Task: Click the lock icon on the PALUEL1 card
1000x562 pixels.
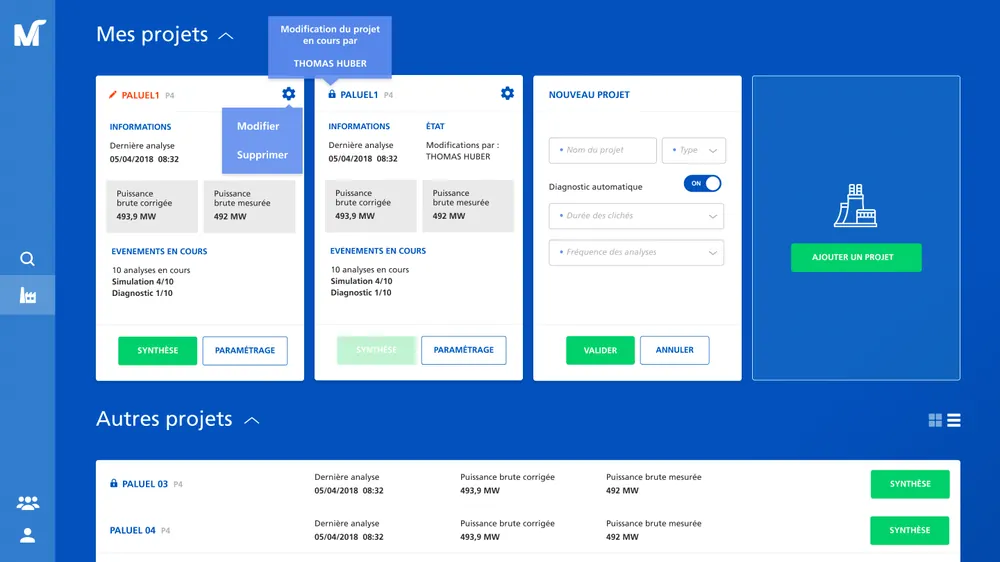Action: click(x=332, y=94)
